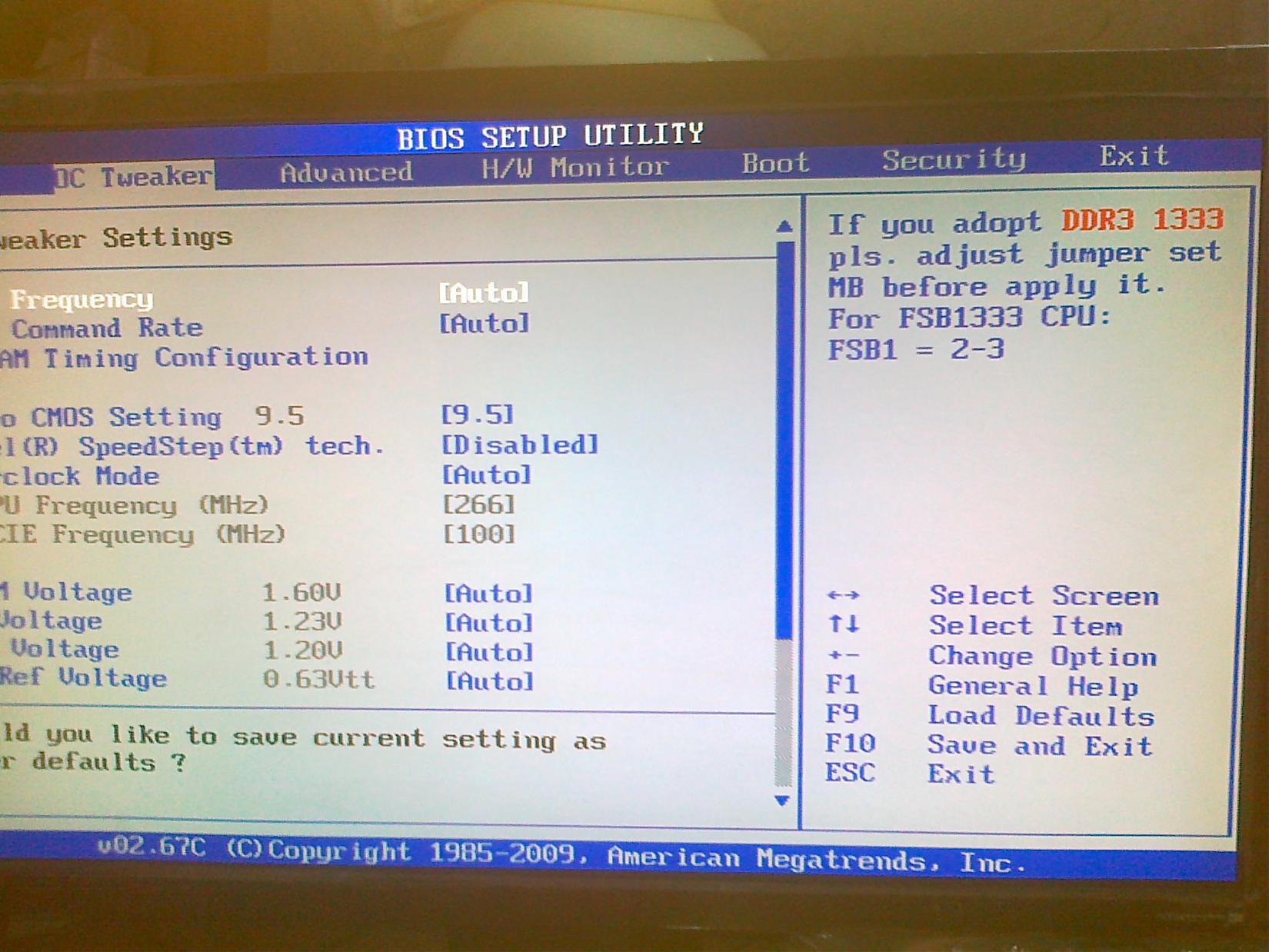Screen dimensions: 1269x952
Task: Open the clock Mode [Auto] option
Action: [487, 475]
